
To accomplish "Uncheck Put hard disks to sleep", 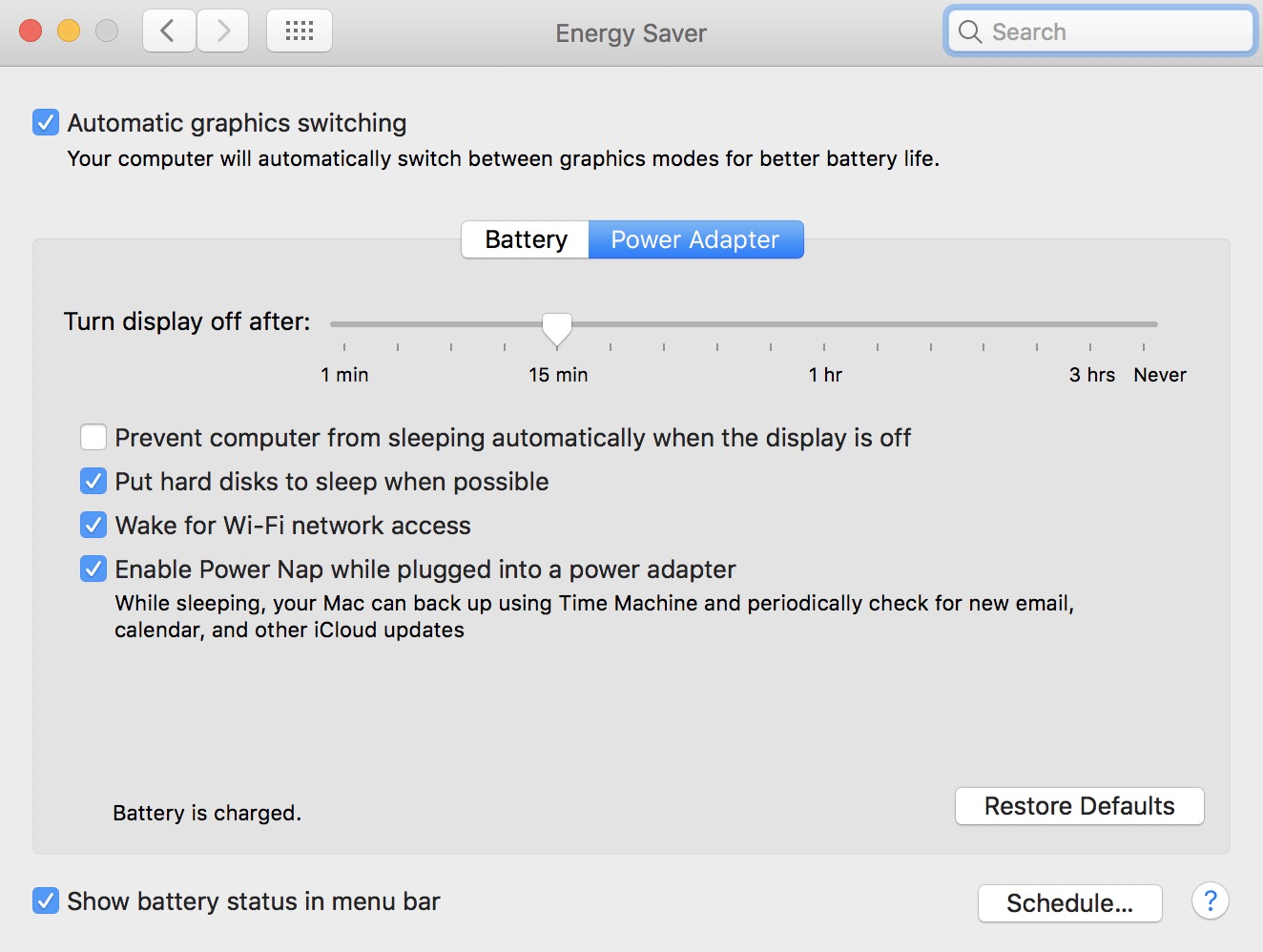I will pyautogui.click(x=93, y=481).
